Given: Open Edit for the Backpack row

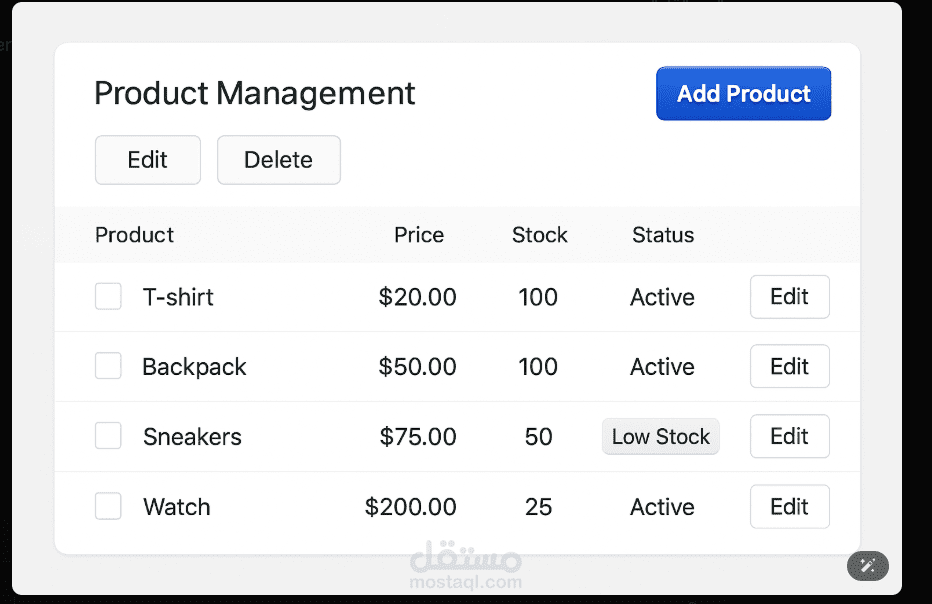Looking at the screenshot, I should (x=789, y=367).
